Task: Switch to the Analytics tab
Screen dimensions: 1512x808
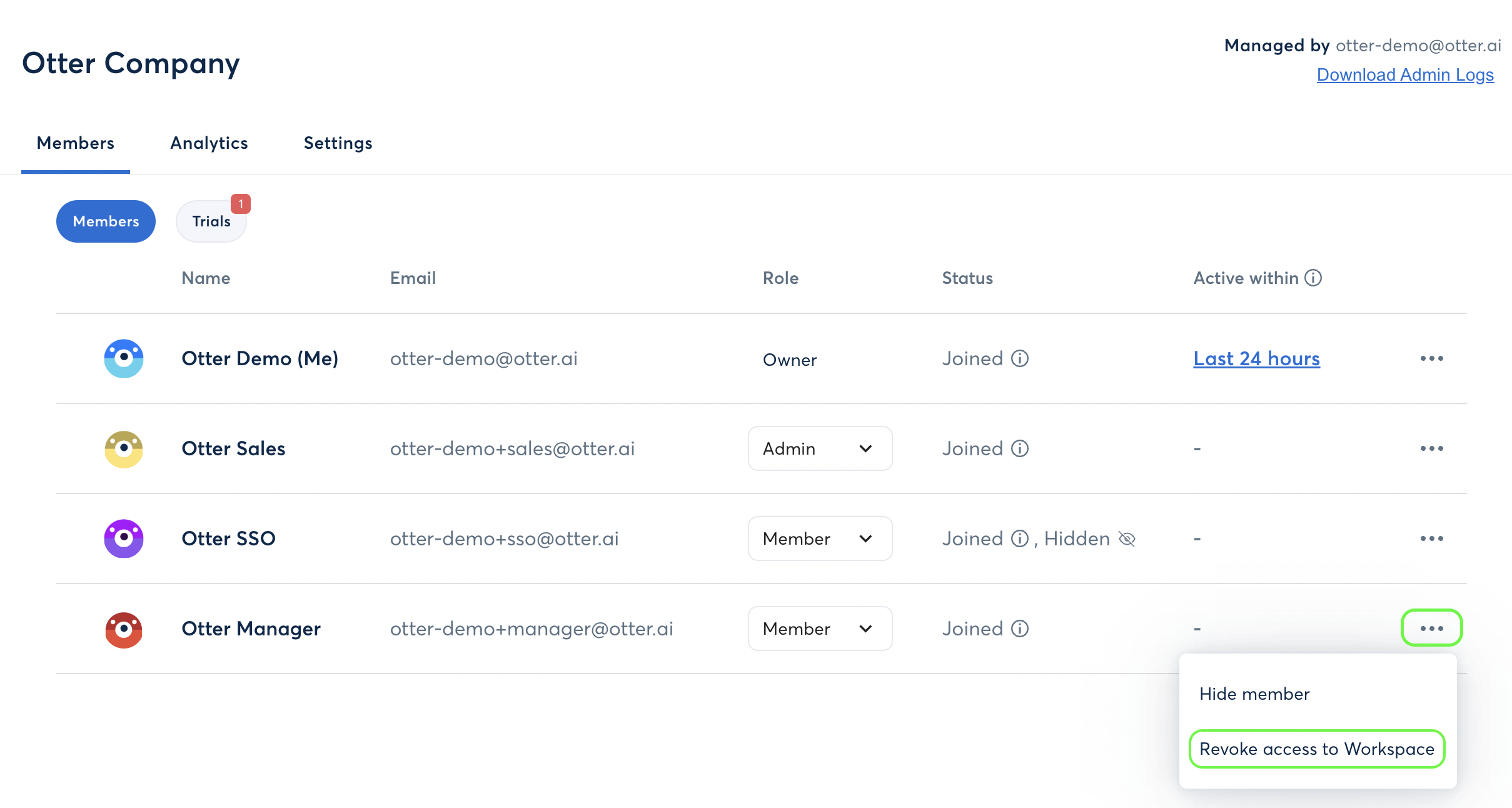Action: tap(209, 143)
